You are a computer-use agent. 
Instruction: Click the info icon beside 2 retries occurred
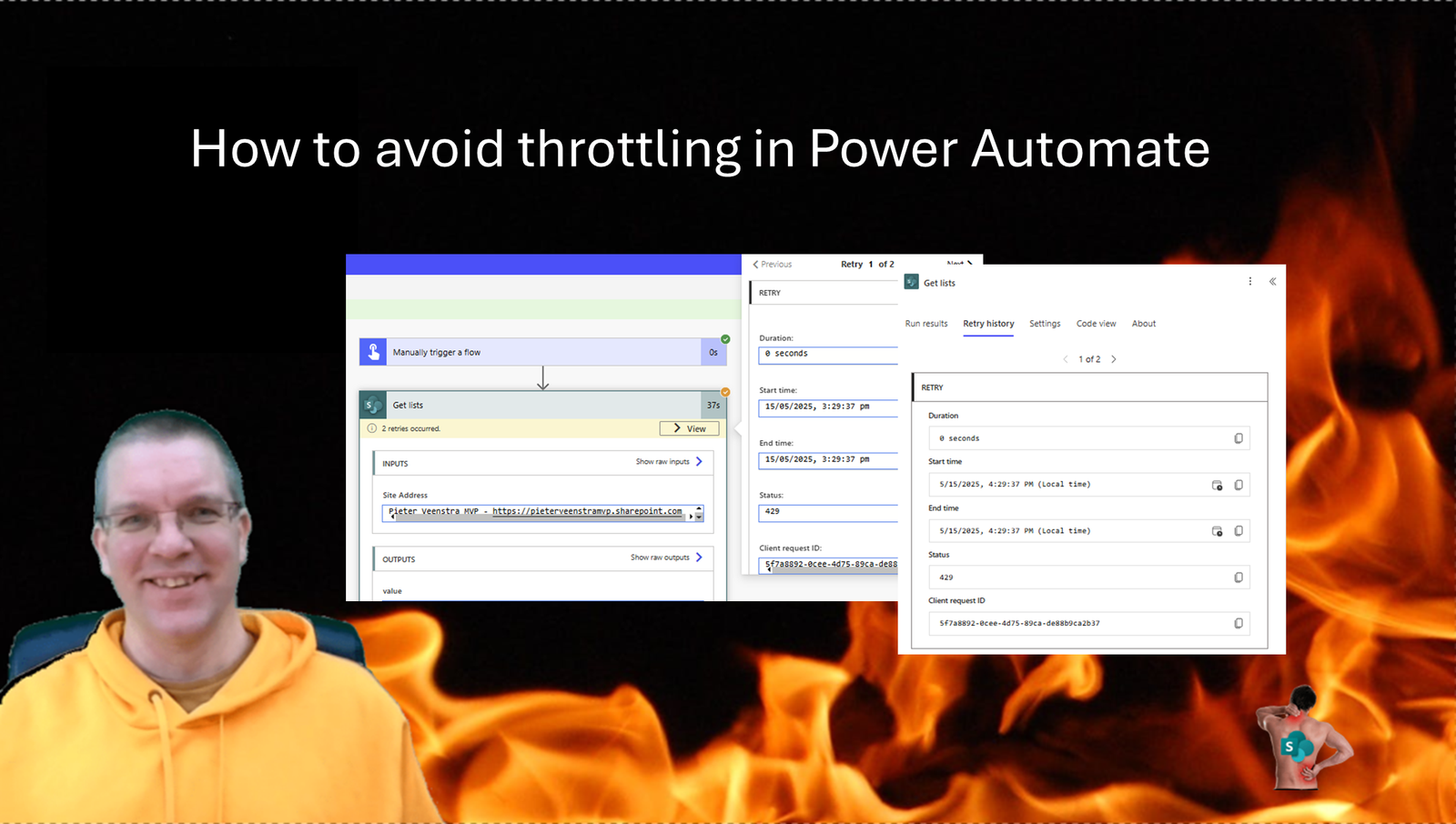click(371, 428)
